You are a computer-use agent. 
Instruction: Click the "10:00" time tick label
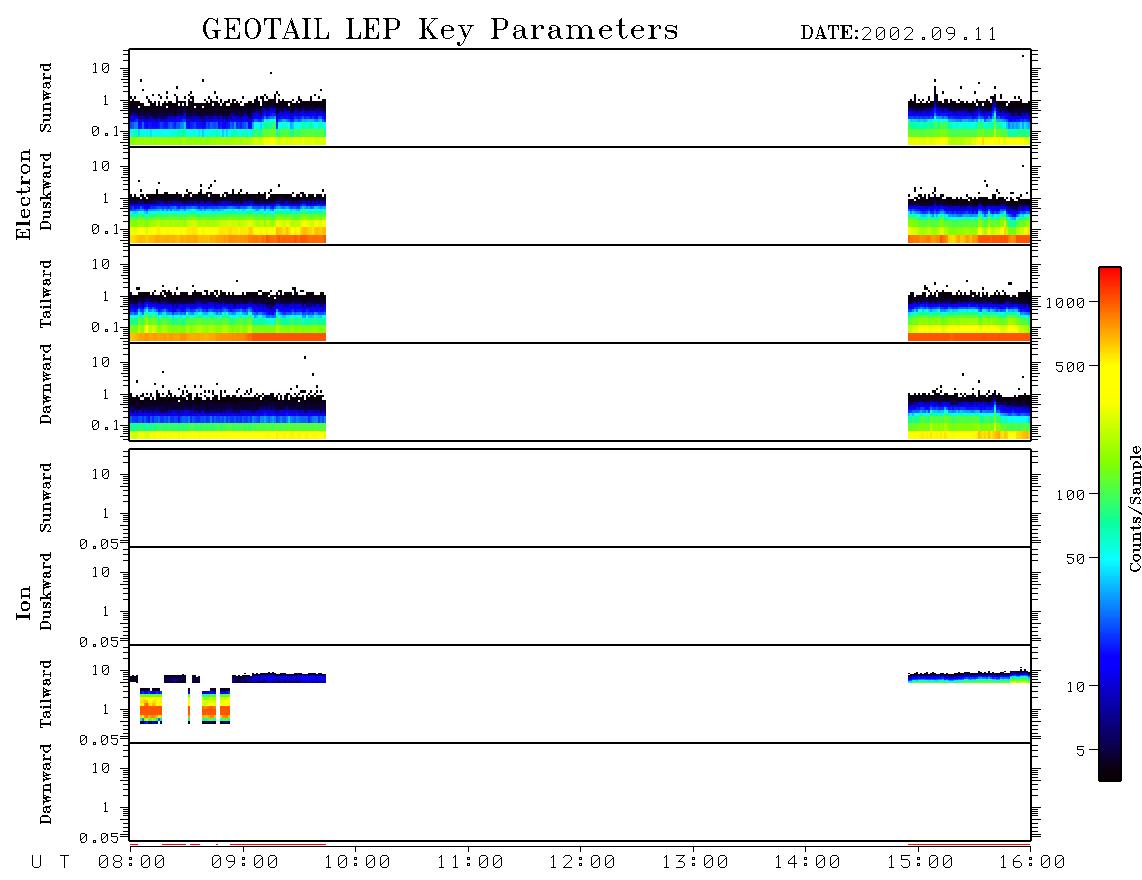(357, 863)
